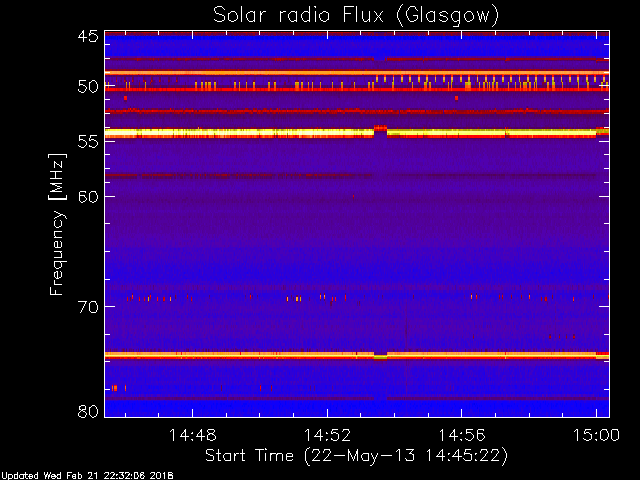
Task: Click the title 'Solar radio Flux (Glasgow)'
Action: point(356,16)
